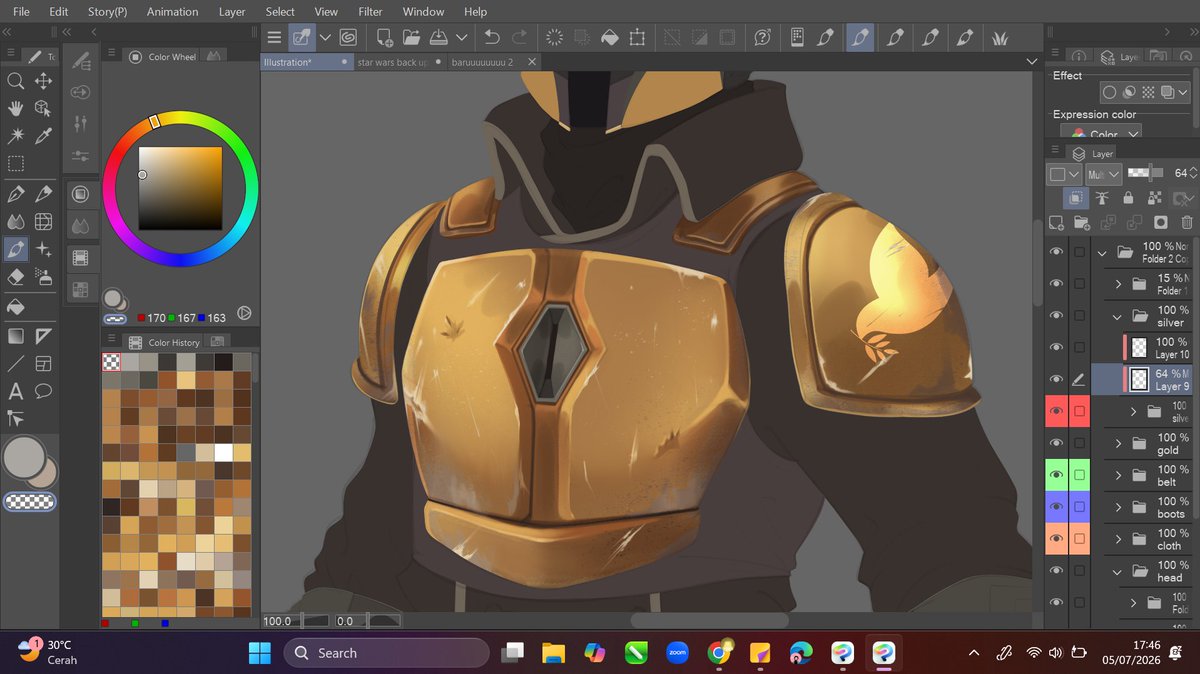The image size is (1200, 674).
Task: Click the zoom value field showing 100.0
Action: (279, 621)
